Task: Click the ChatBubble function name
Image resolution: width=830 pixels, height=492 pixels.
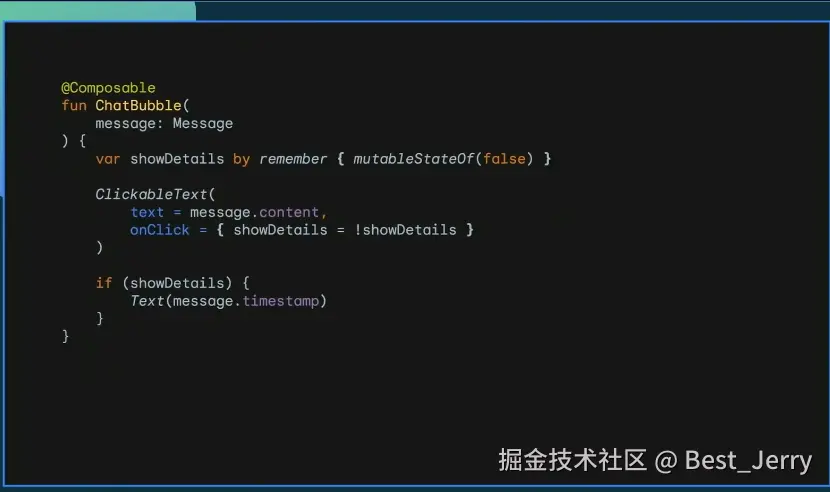Action: 138,105
